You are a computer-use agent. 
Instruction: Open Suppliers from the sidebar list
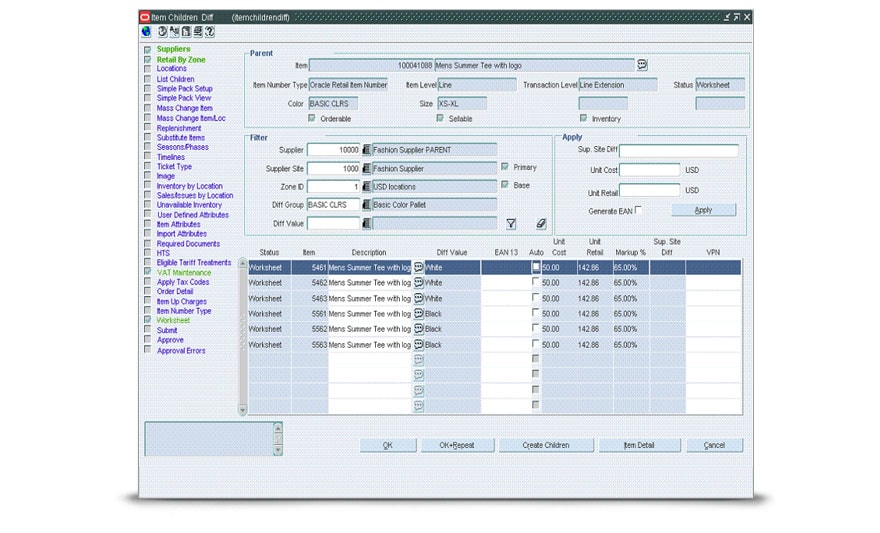[173, 49]
